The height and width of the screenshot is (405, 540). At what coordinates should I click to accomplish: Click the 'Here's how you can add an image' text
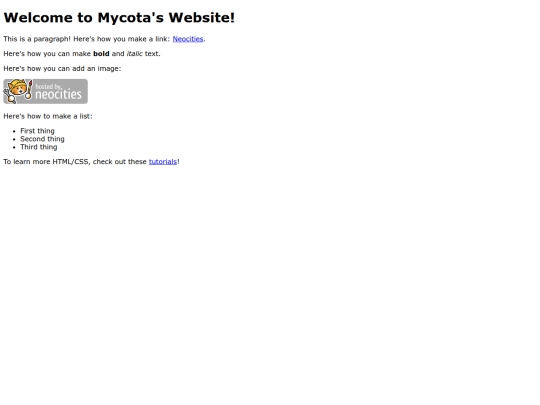pyautogui.click(x=62, y=69)
